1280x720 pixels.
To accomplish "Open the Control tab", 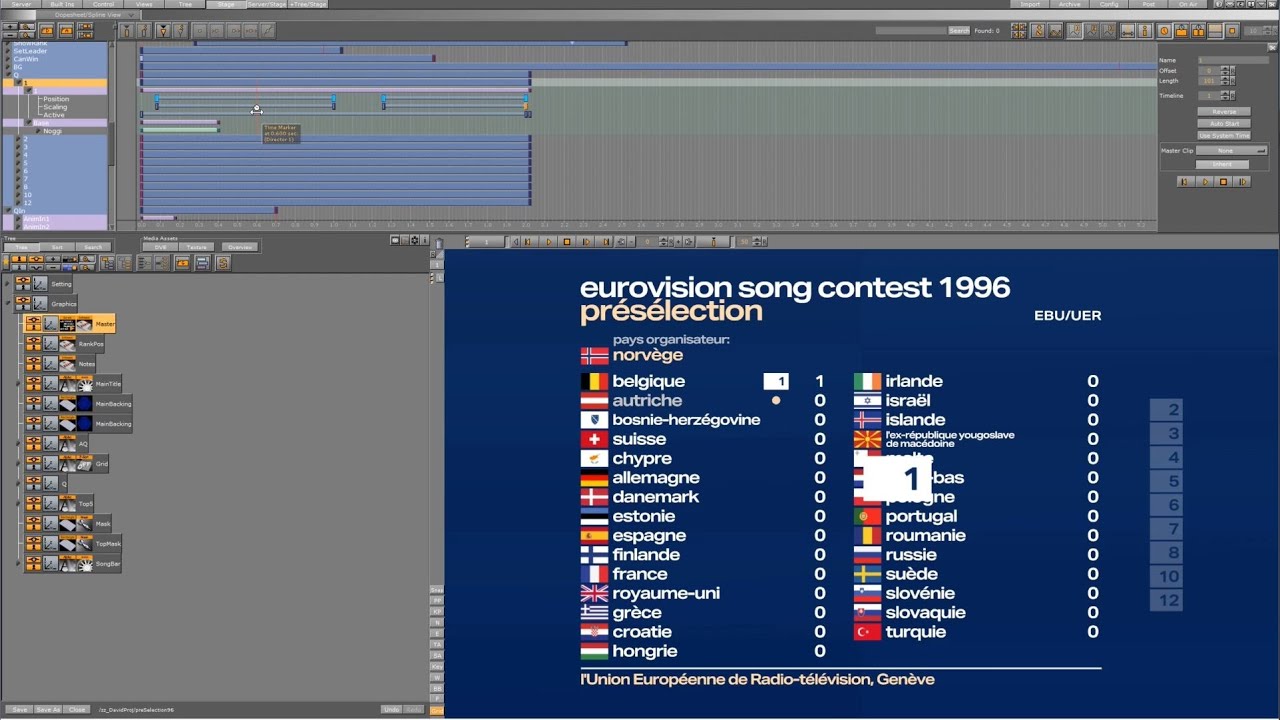I will [103, 4].
